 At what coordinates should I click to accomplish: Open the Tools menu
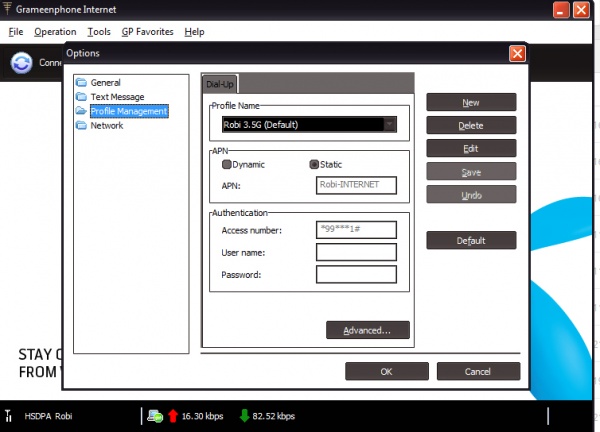[99, 32]
